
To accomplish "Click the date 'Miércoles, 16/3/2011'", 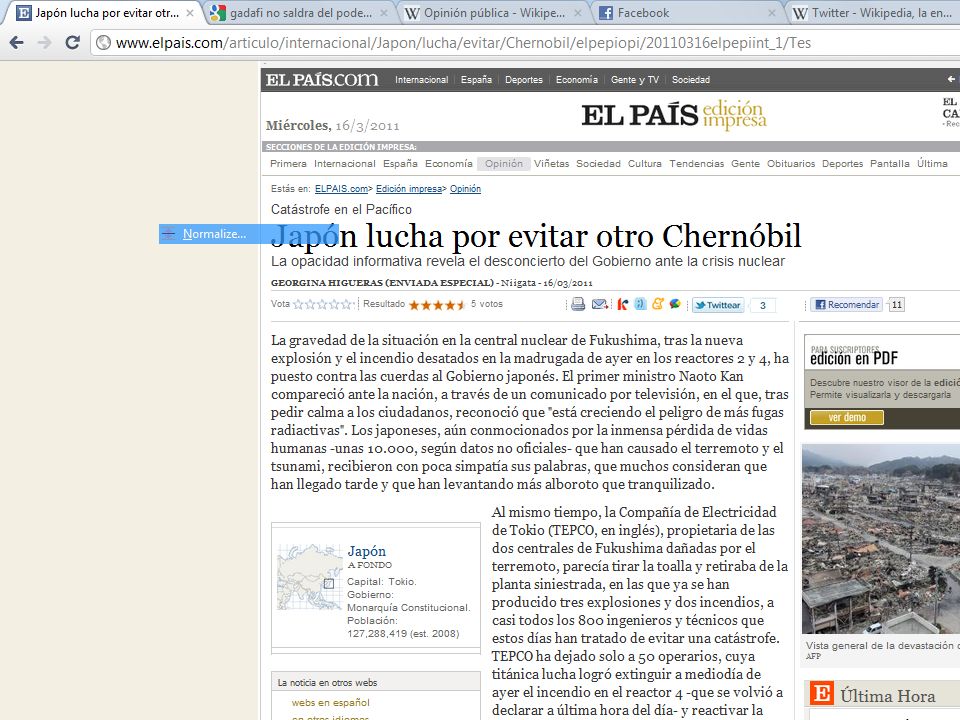I will pos(332,126).
